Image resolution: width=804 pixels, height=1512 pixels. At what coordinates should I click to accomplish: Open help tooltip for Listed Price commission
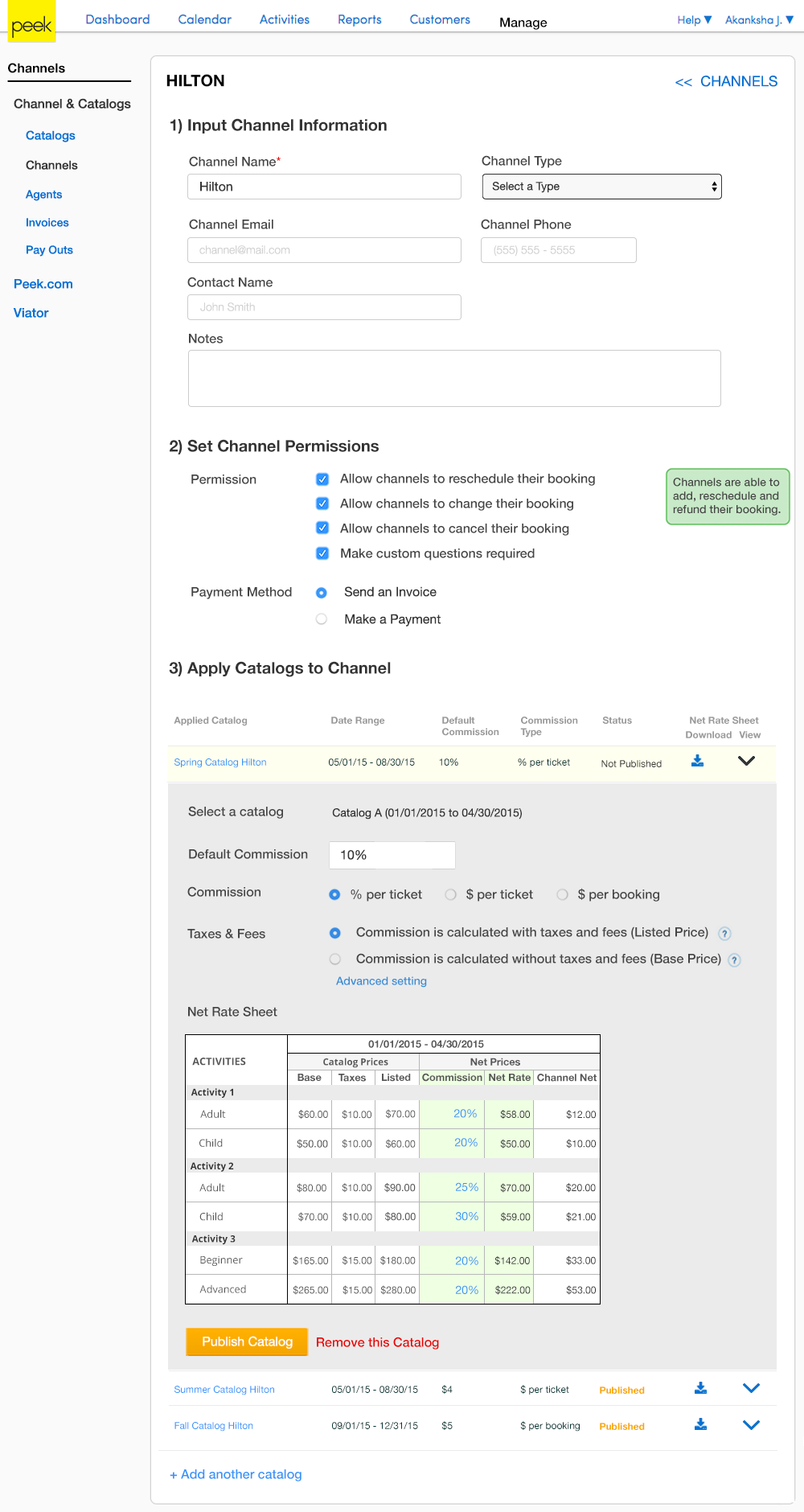[x=724, y=934]
